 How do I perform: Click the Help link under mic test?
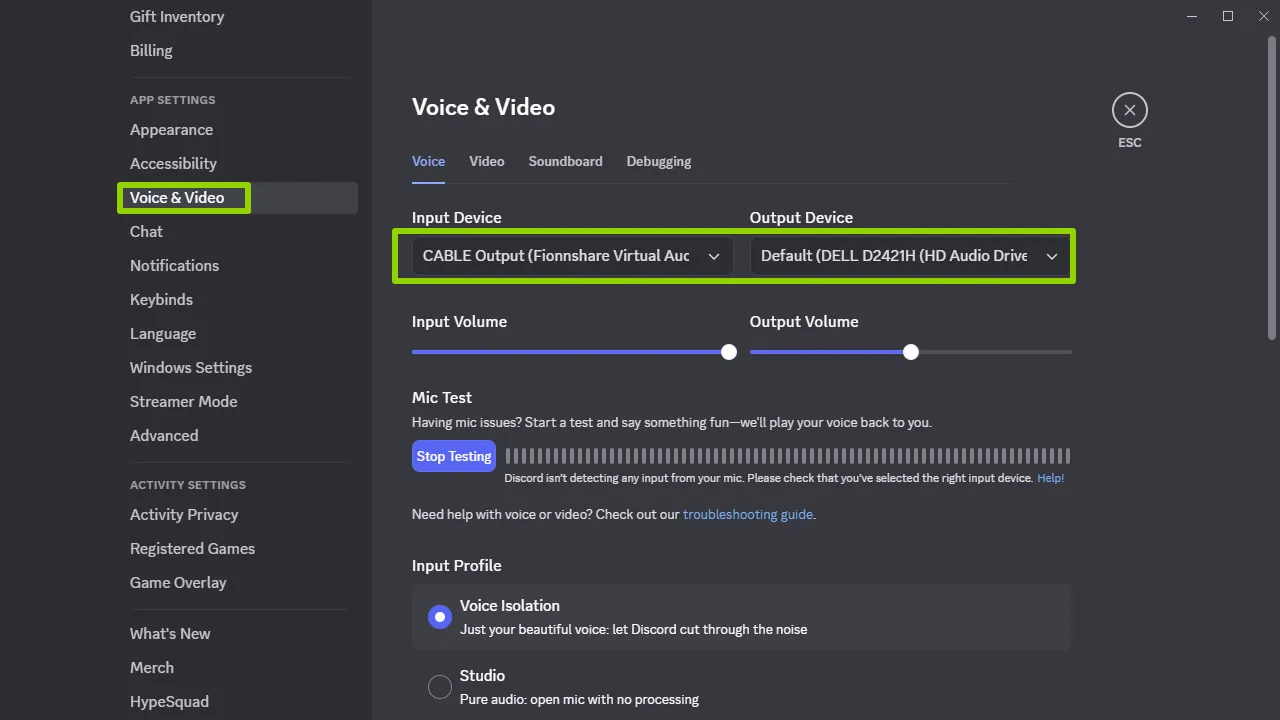(1050, 478)
